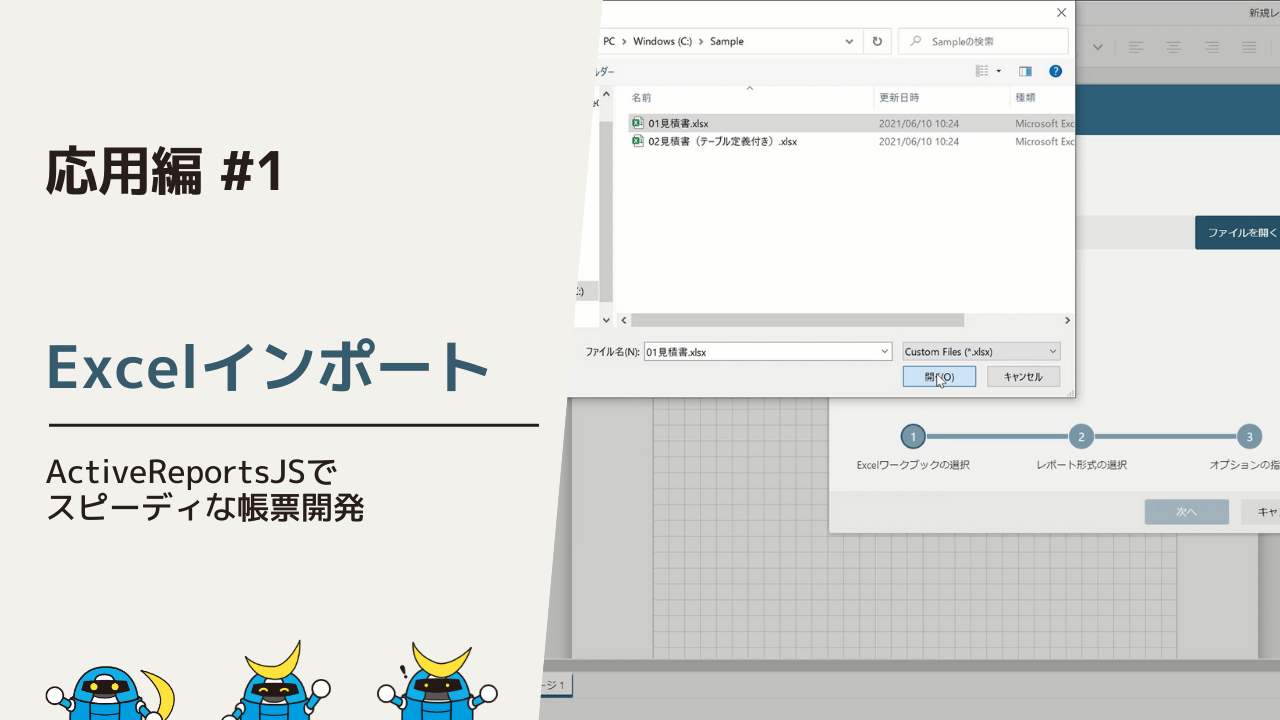The image size is (1280, 720).
Task: Click the Windows (C:) breadcrumb
Action: (x=662, y=41)
